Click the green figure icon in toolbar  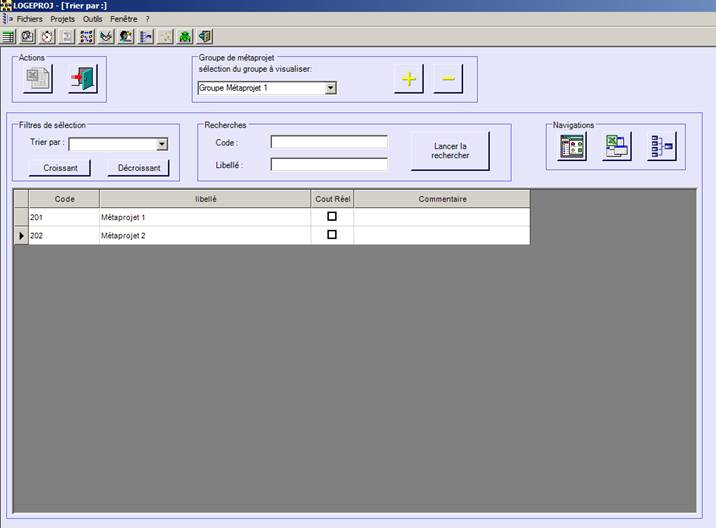click(x=185, y=37)
